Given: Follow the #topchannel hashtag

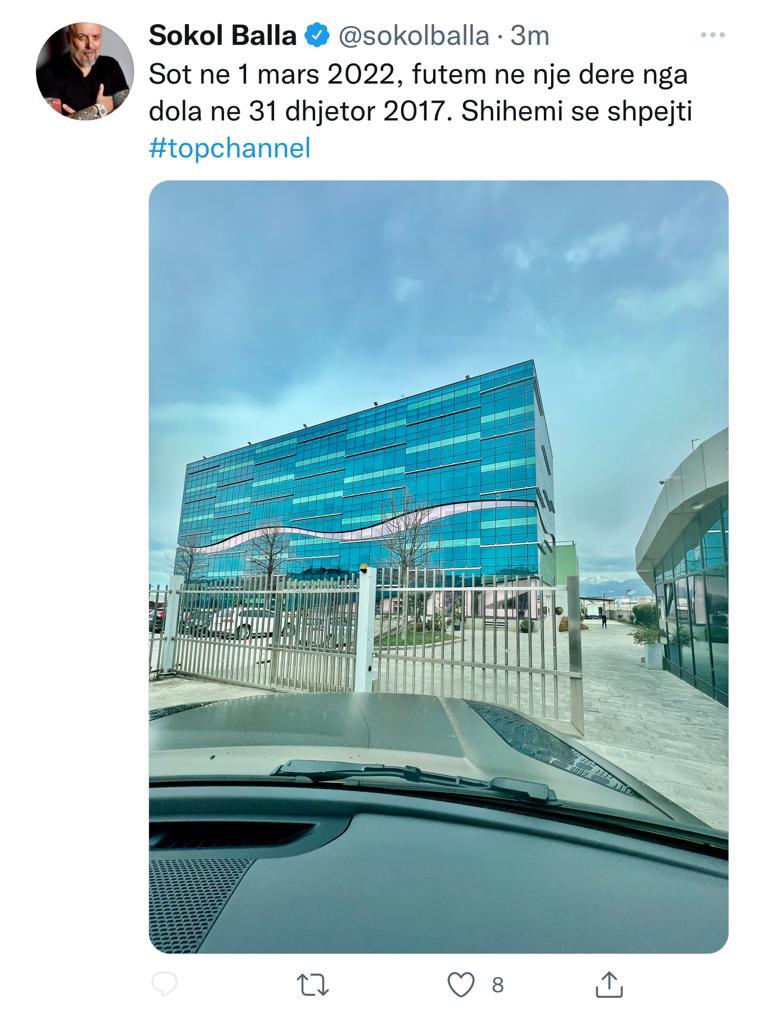Looking at the screenshot, I should (229, 148).
